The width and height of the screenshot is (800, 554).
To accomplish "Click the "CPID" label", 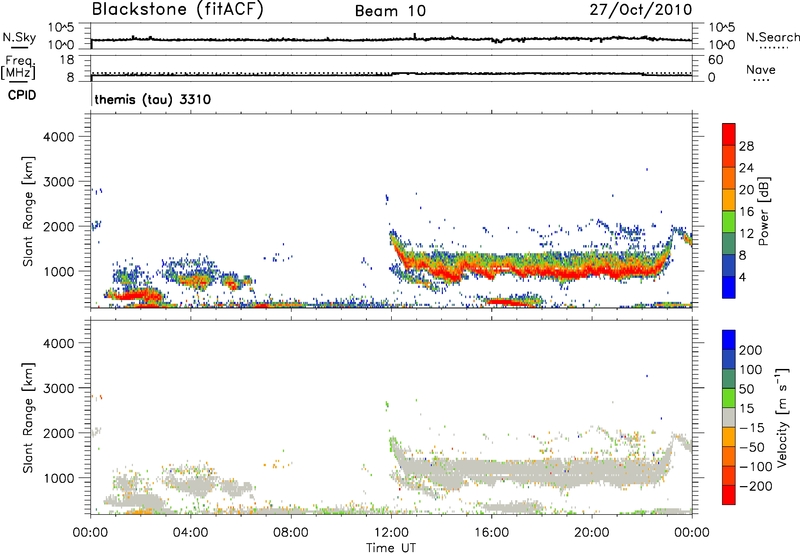I will click(x=22, y=95).
